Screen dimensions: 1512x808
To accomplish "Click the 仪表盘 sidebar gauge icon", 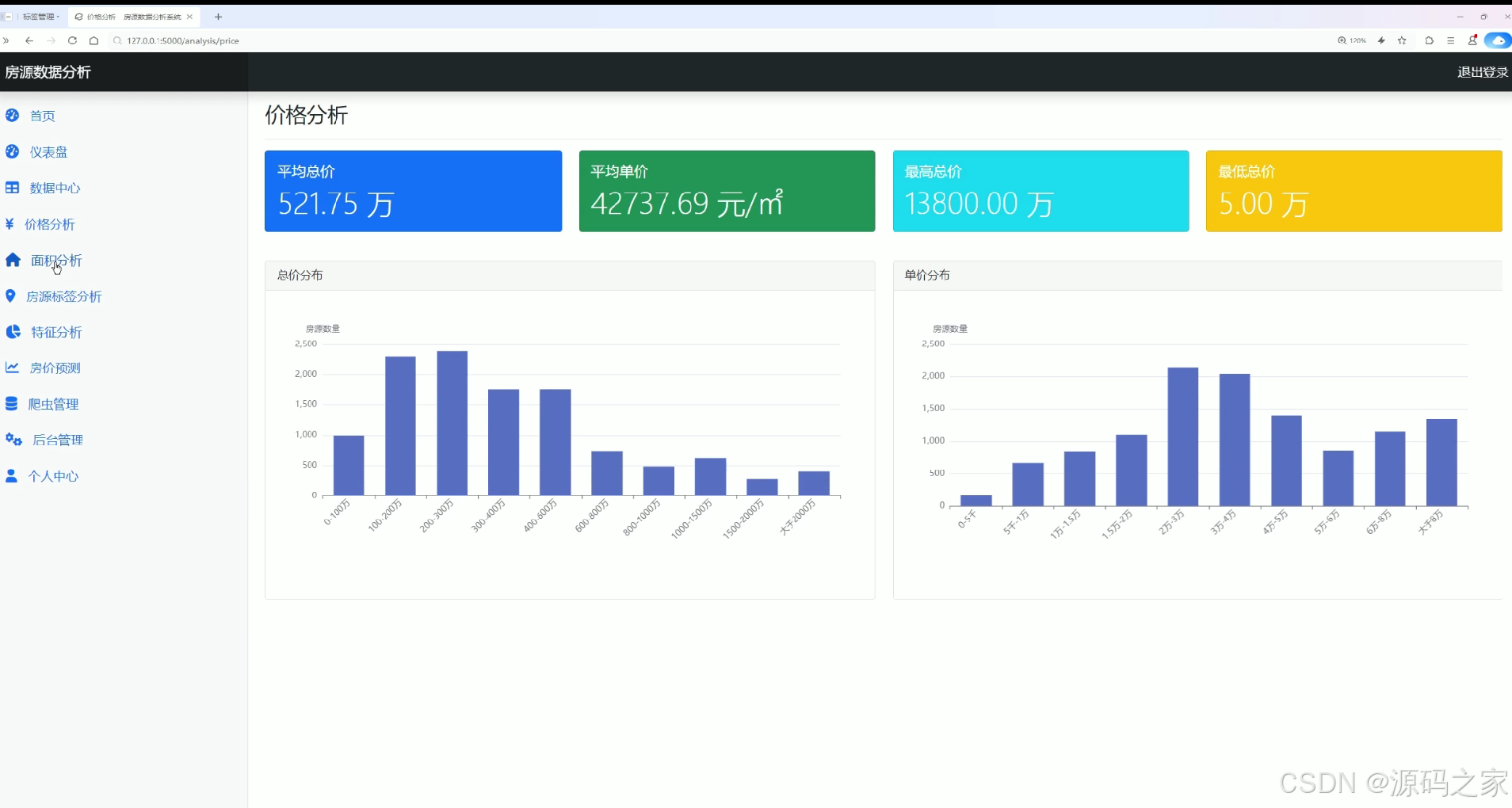I will click(12, 151).
